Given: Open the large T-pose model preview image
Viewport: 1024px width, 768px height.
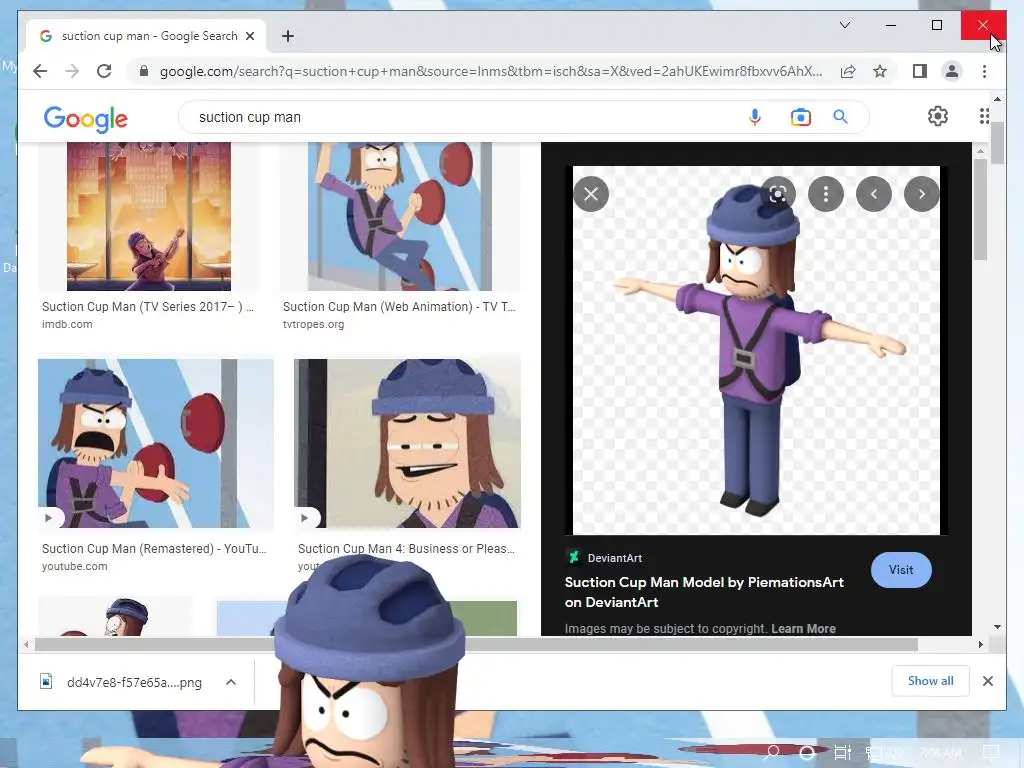Looking at the screenshot, I should 756,350.
